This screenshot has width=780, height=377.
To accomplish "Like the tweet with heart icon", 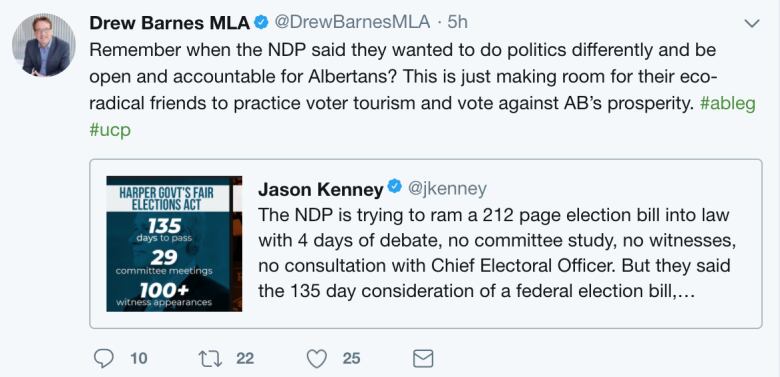I will (317, 359).
